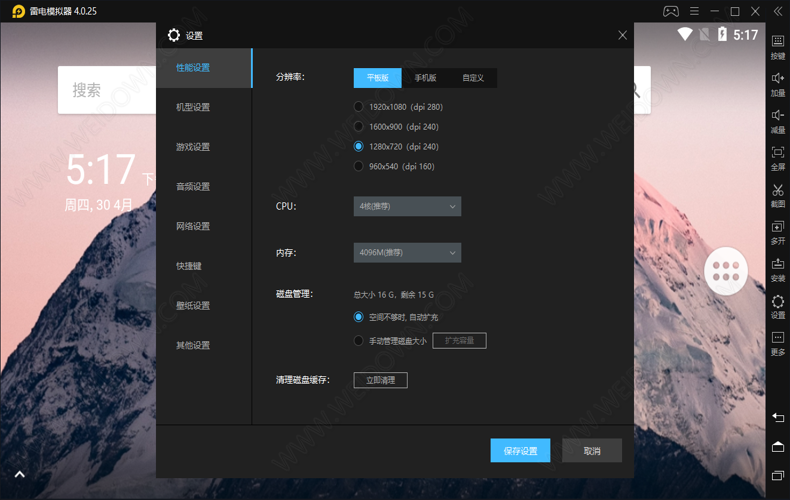Viewport: 790px width, 500px height.
Task: Open the 内存 memory dropdown
Action: pyautogui.click(x=407, y=253)
